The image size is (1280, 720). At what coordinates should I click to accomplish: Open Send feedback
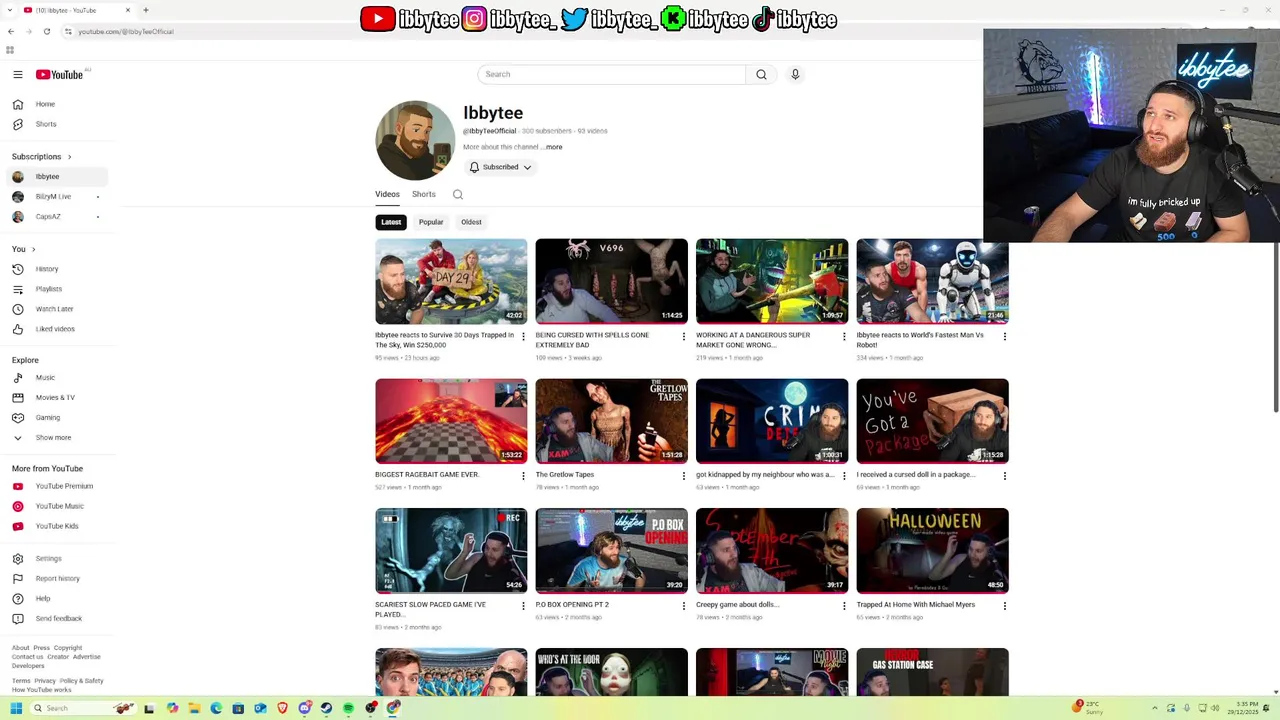coord(56,618)
